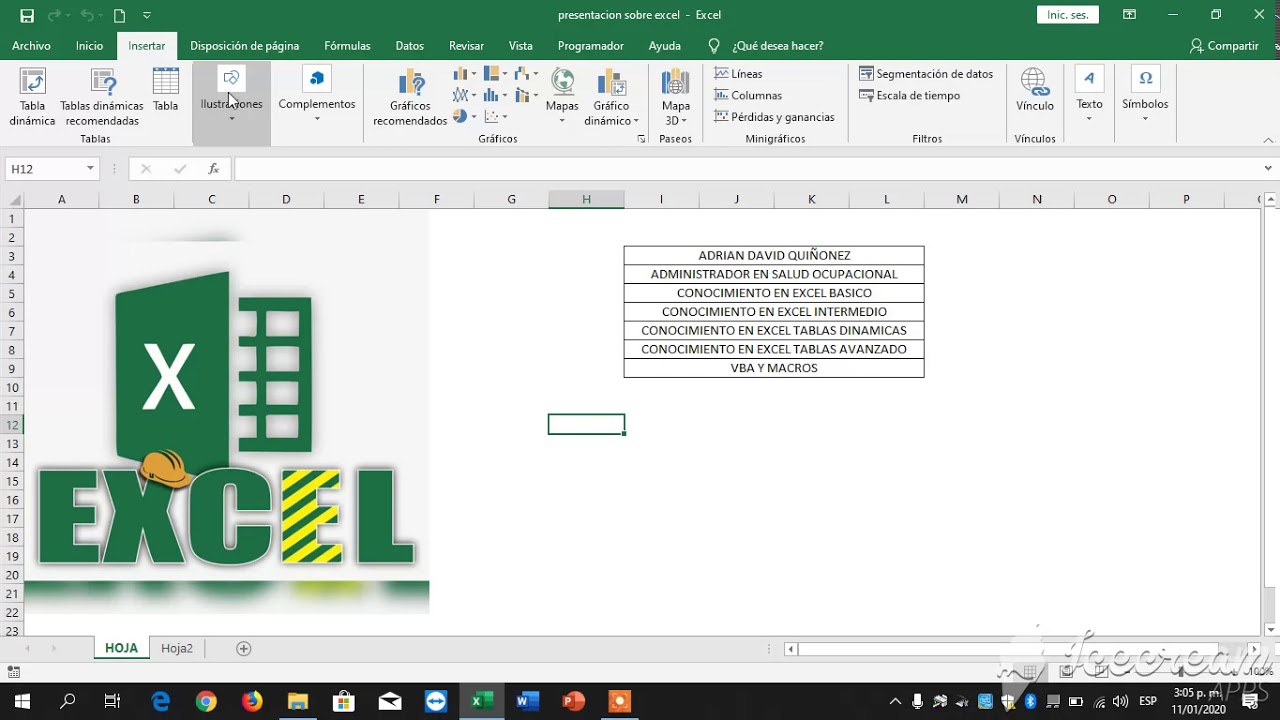Open the Texto group menu
Image resolution: width=1280 pixels, height=720 pixels.
coord(1089,95)
